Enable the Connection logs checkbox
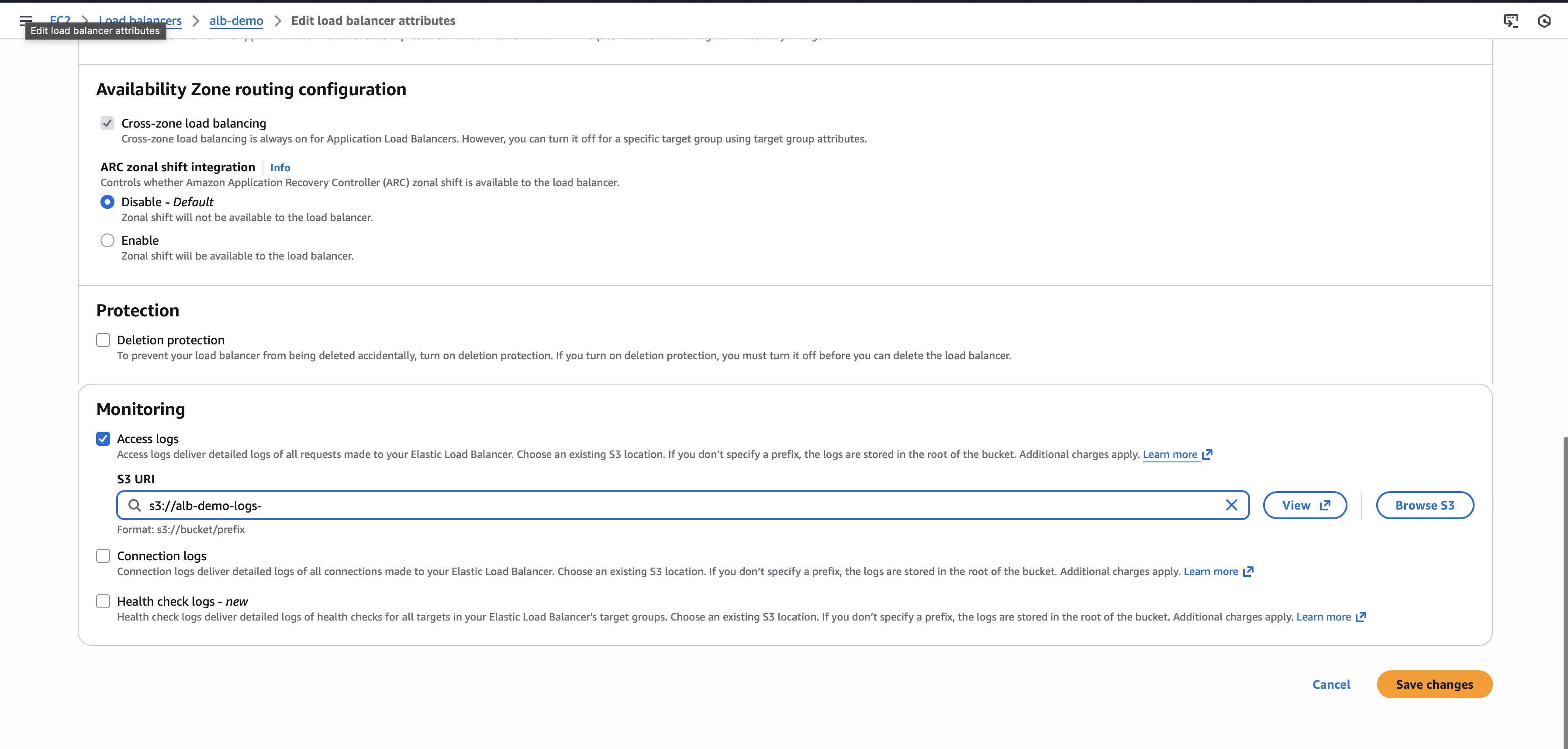The height and width of the screenshot is (749, 1568). 103,556
